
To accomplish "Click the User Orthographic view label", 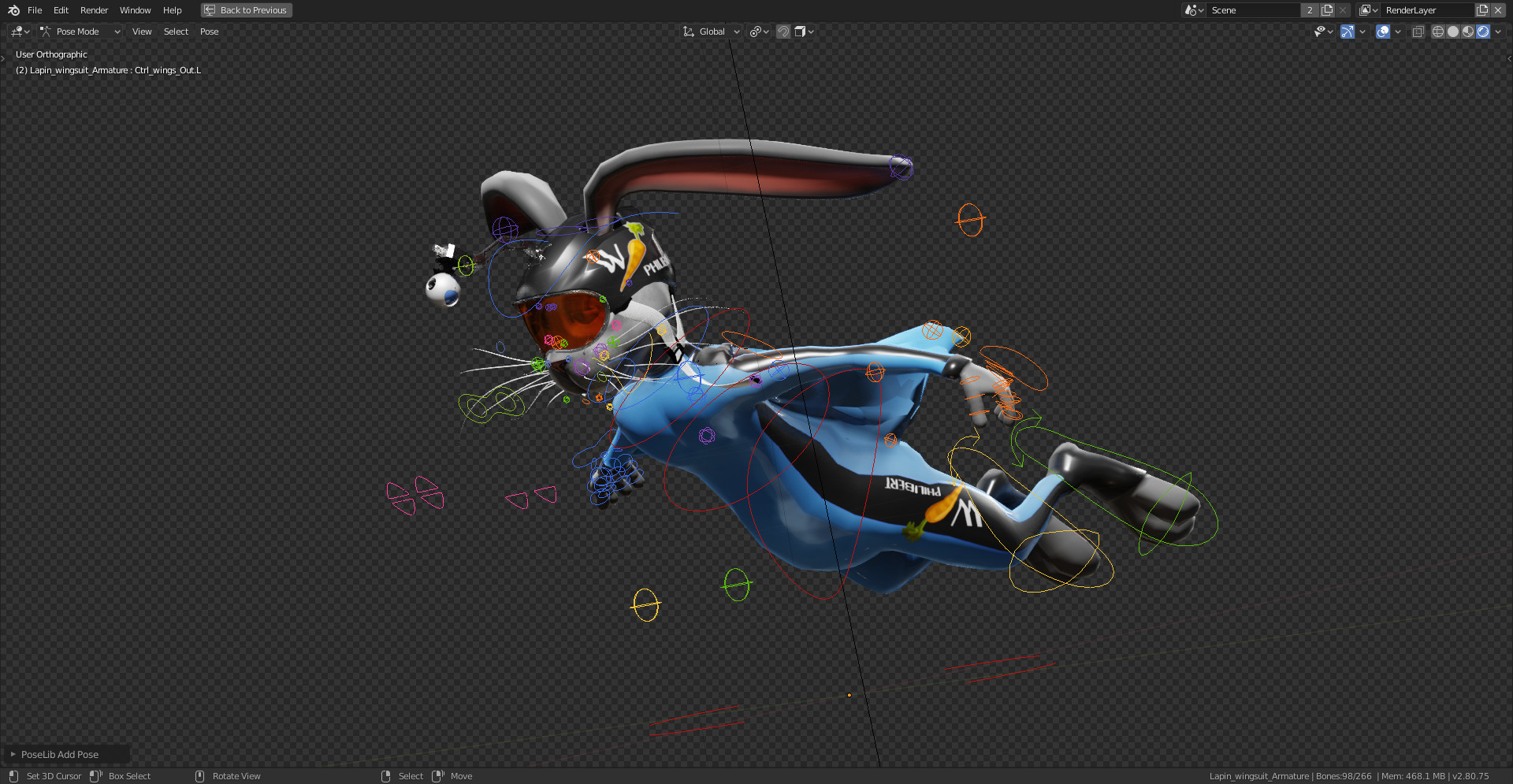I will tap(51, 54).
